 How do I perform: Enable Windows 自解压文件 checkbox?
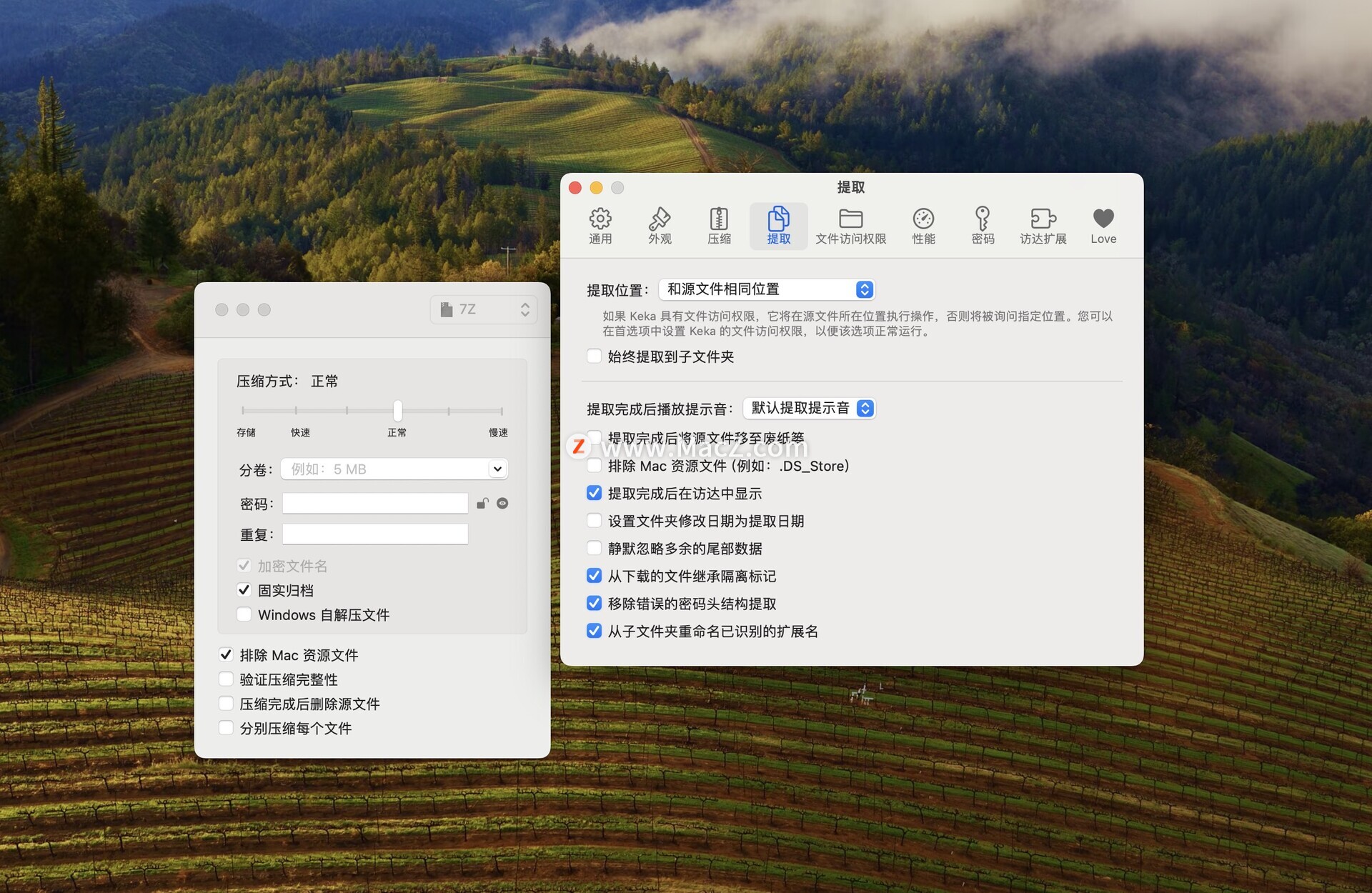point(244,614)
